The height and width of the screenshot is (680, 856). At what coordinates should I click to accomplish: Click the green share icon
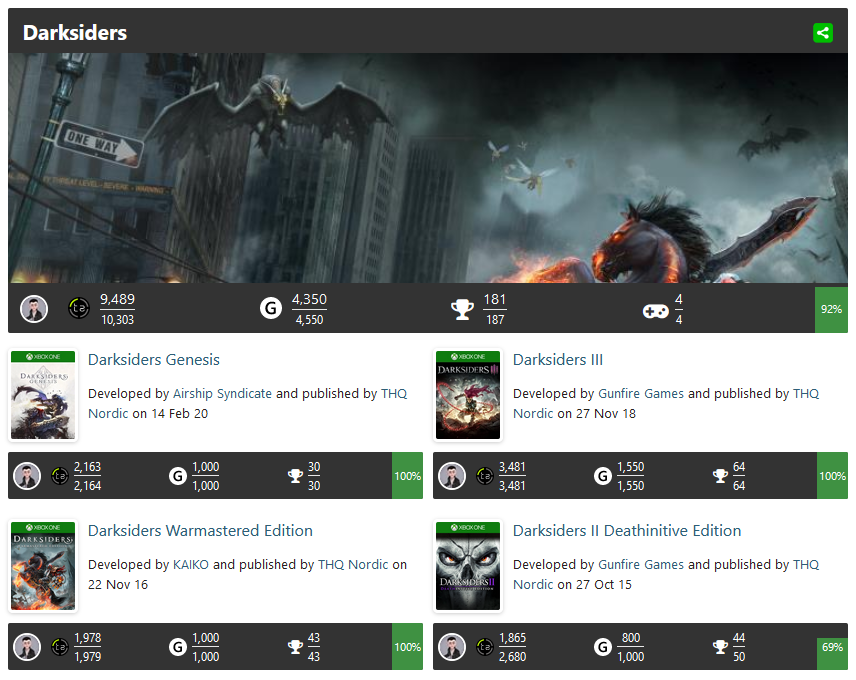822,33
